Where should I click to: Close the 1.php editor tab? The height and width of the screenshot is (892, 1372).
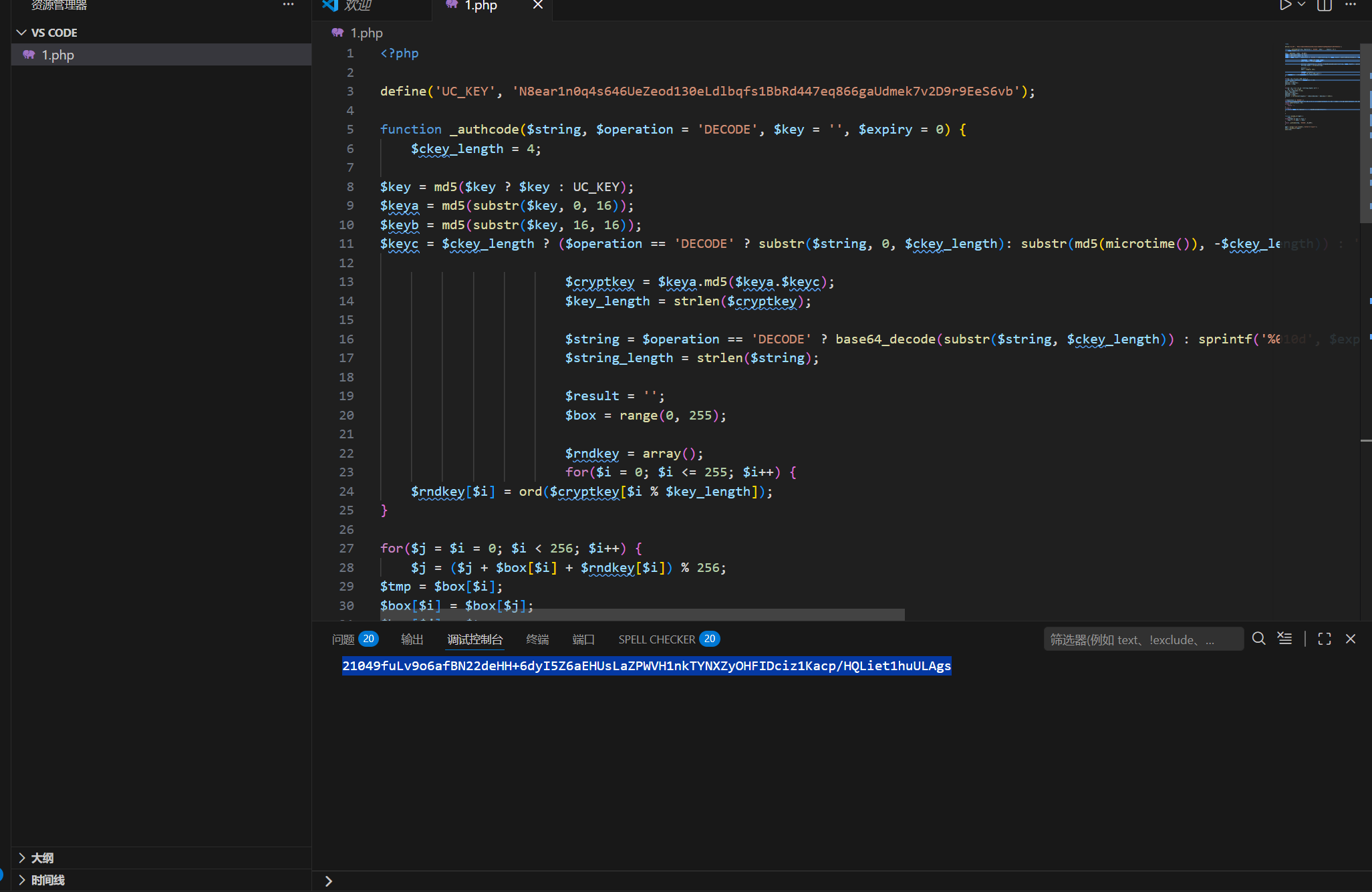click(538, 5)
